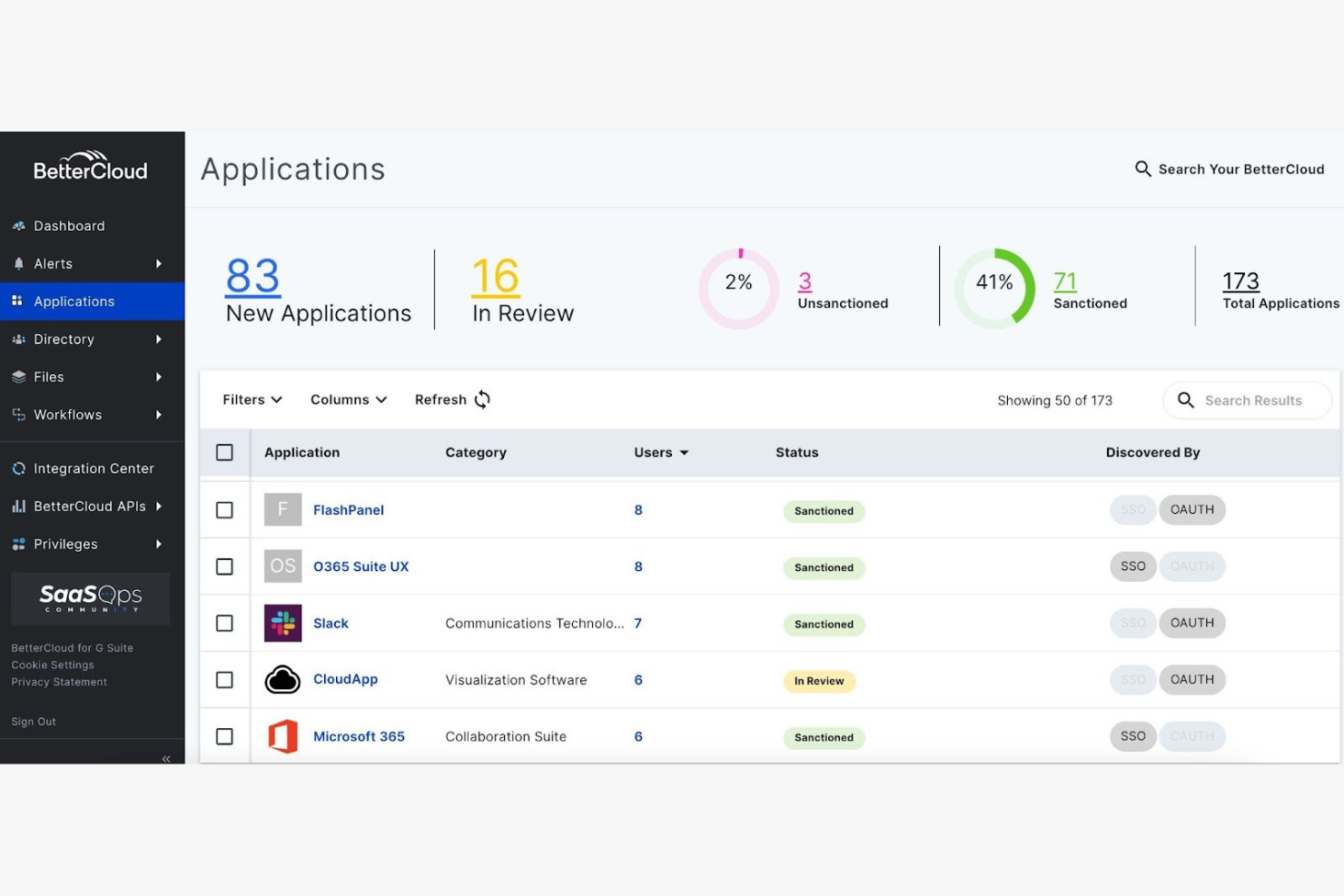
Task: Click the Microsoft 365 Office logo icon
Action: 282,736
